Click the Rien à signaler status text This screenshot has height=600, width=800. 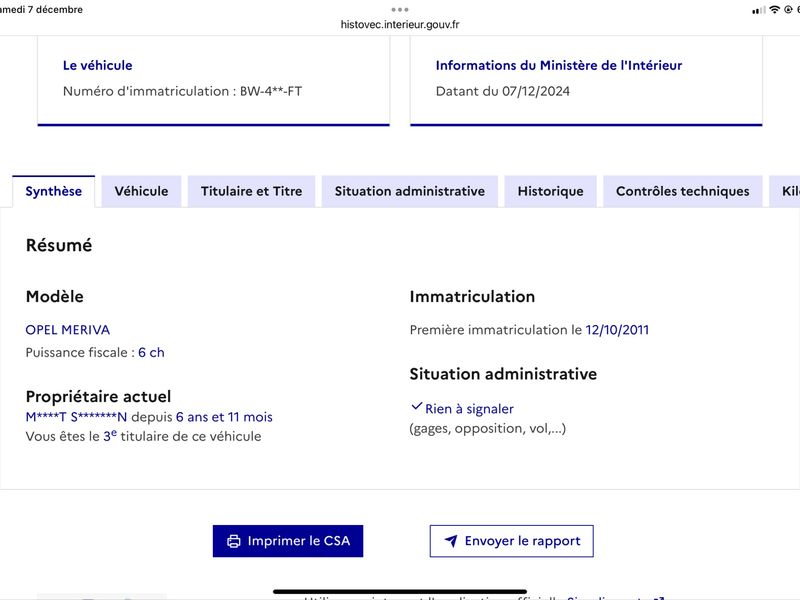[469, 409]
